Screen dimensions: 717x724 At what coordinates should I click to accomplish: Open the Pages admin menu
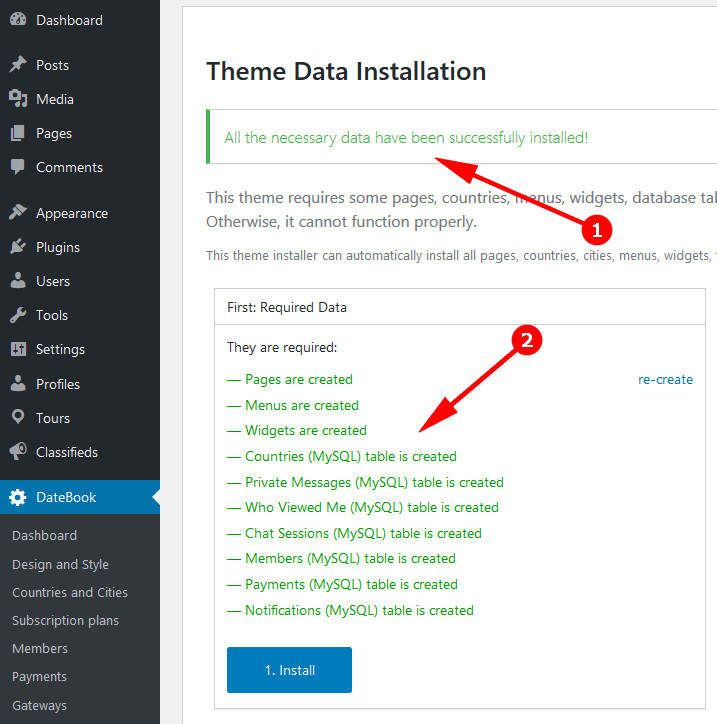coord(54,133)
